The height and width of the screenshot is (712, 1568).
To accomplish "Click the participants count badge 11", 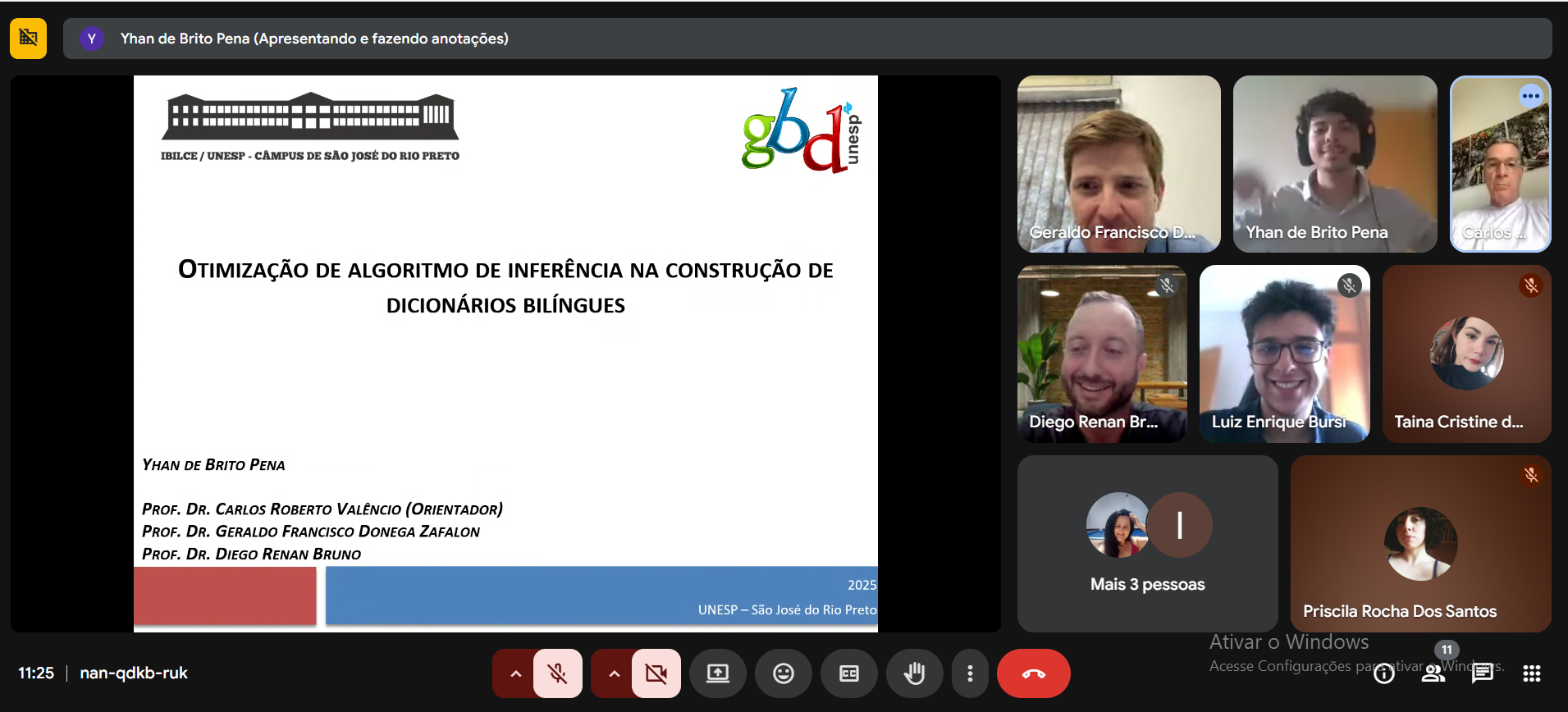I will pos(1447,650).
